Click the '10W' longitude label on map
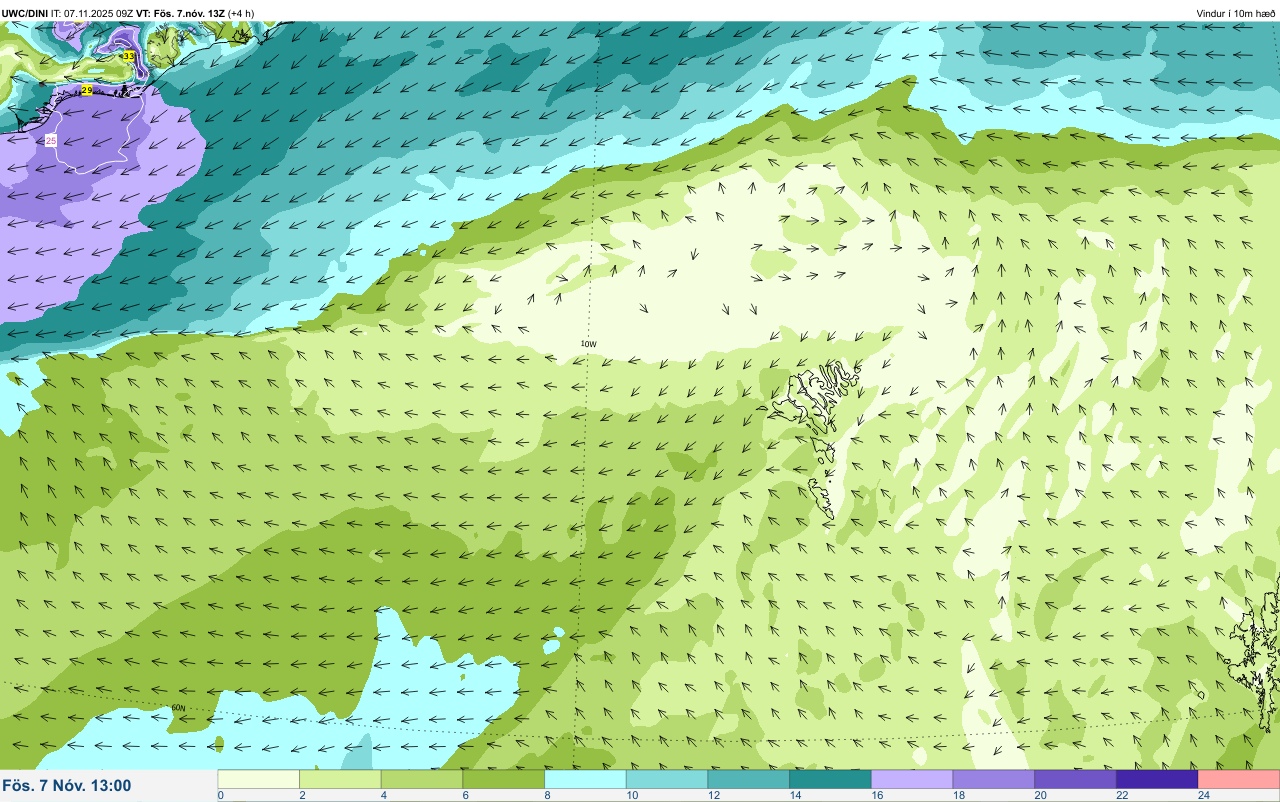1280x802 pixels. point(588,344)
